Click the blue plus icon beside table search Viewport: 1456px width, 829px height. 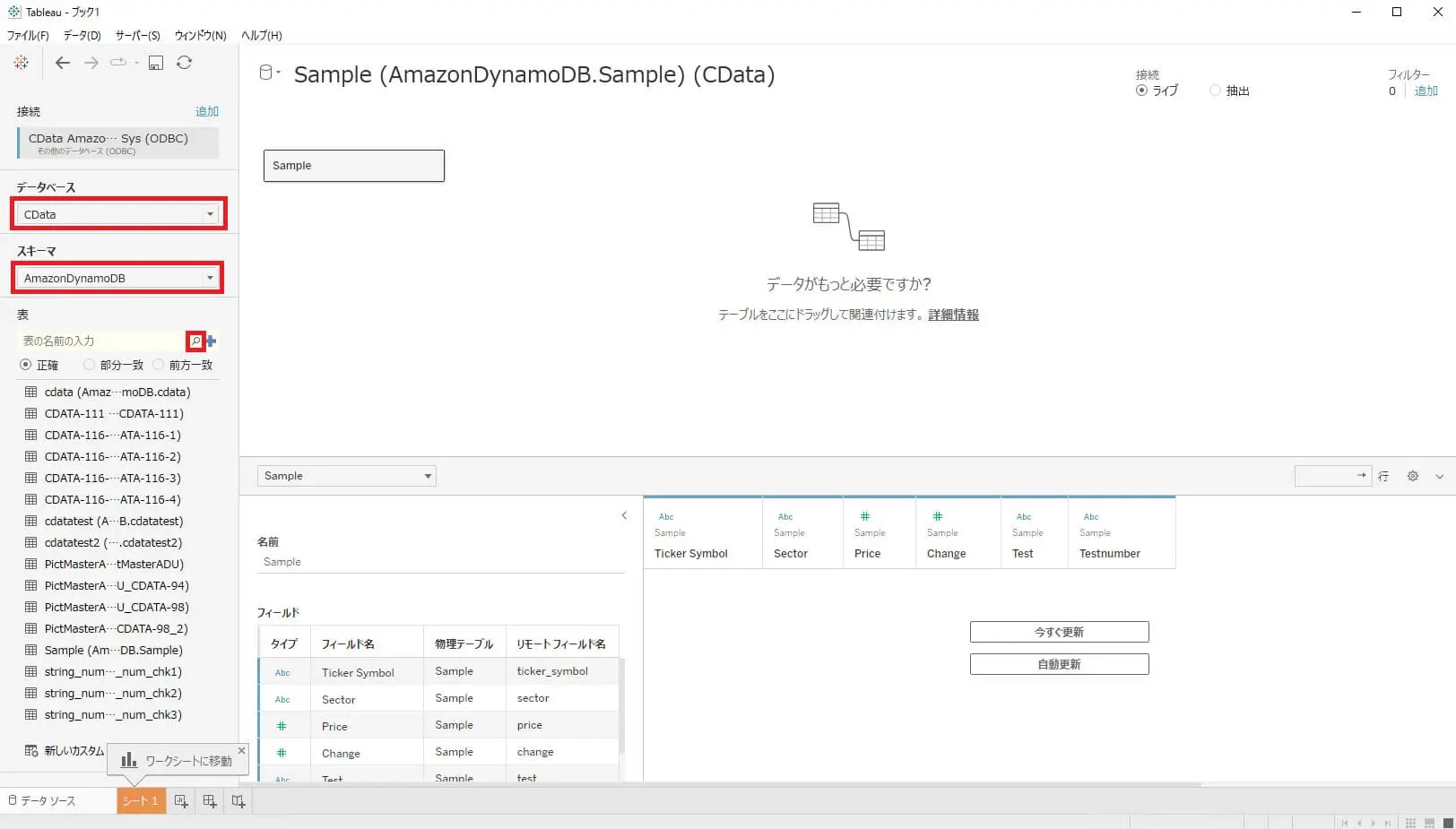click(x=212, y=341)
